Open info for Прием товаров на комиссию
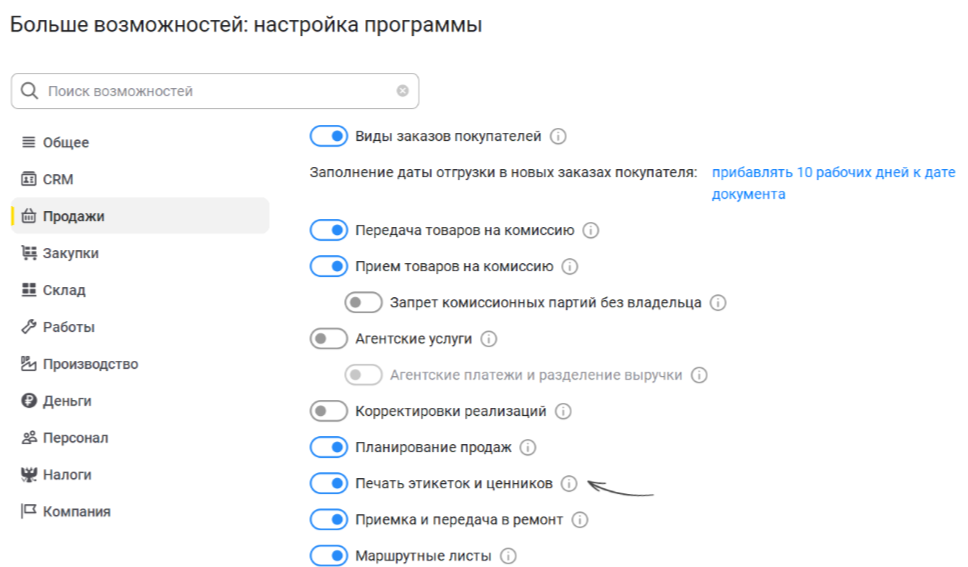This screenshot has width=968, height=567. tap(570, 266)
